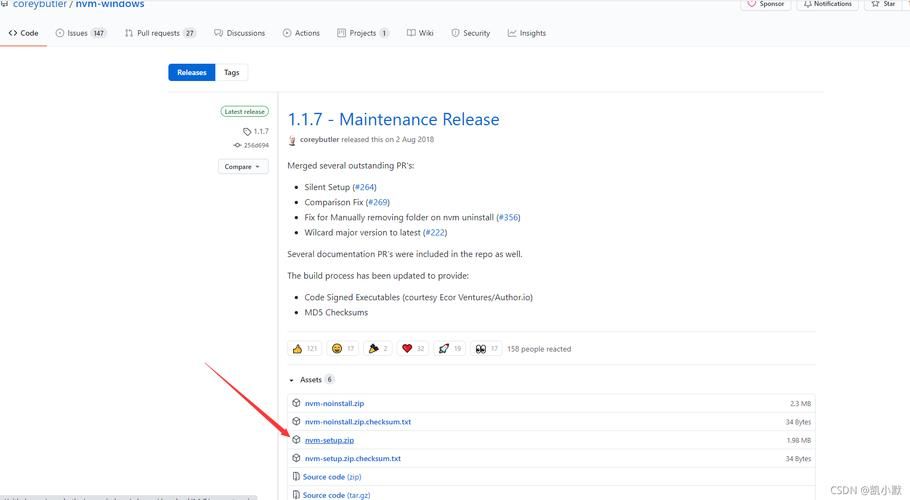Click file icon beside Source code (tar.gz)

pyautogui.click(x=296, y=495)
